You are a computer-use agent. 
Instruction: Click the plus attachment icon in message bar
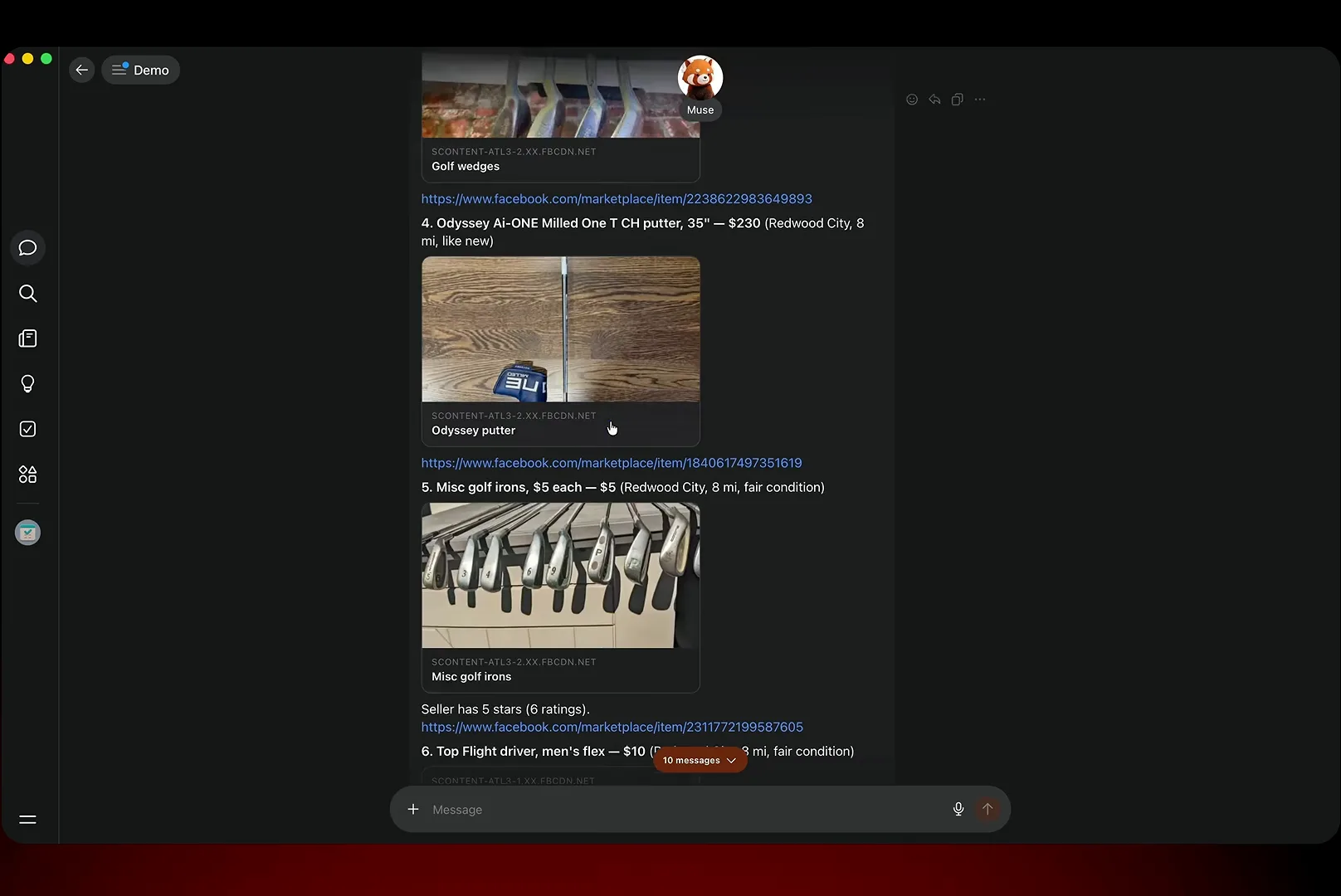(x=413, y=809)
